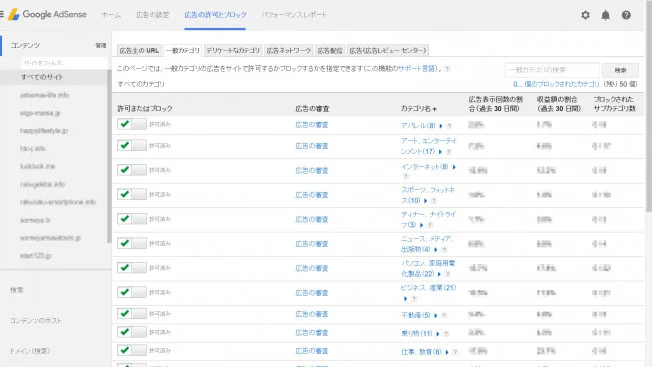
Task: Open the settings gear icon
Action: point(585,15)
